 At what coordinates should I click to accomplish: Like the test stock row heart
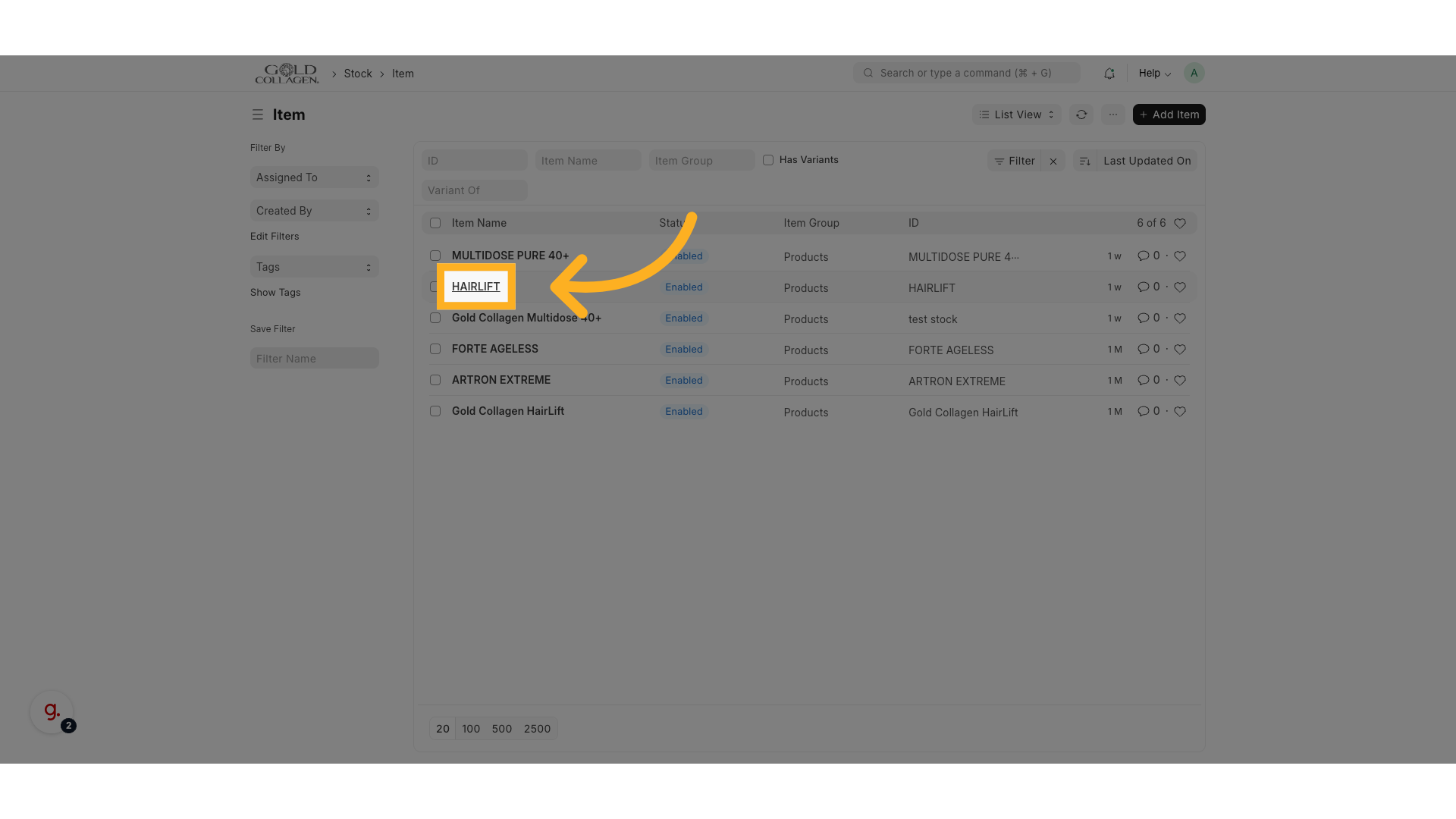click(x=1180, y=318)
